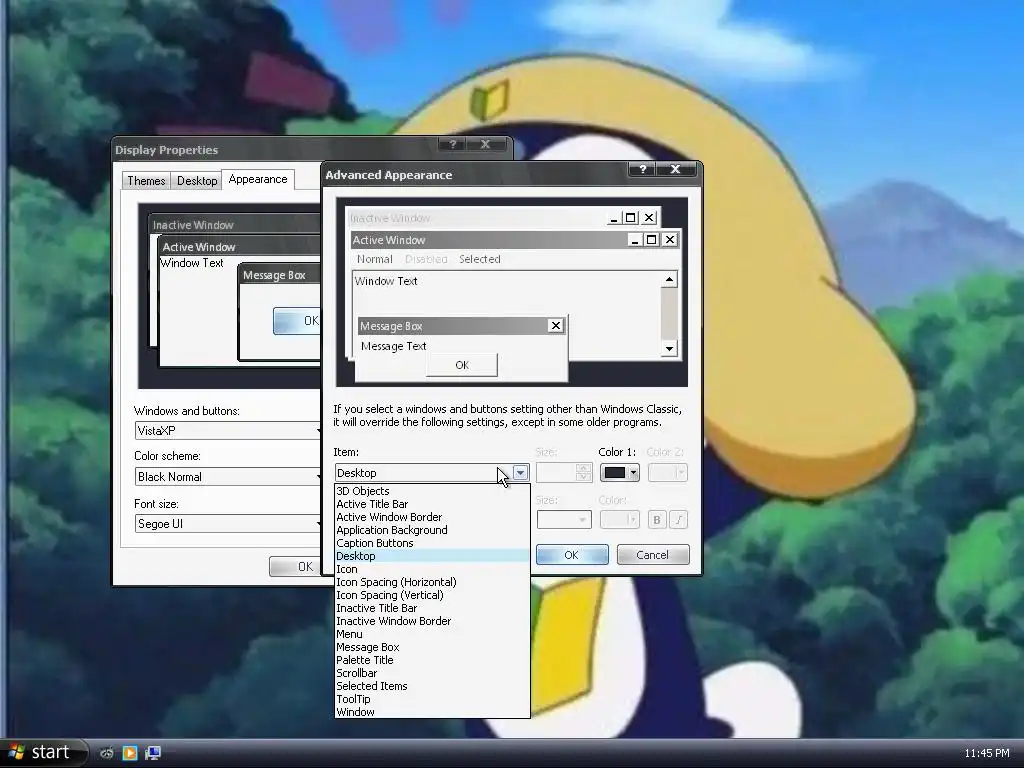The image size is (1024, 768).
Task: Close the Display Properties window
Action: point(486,144)
